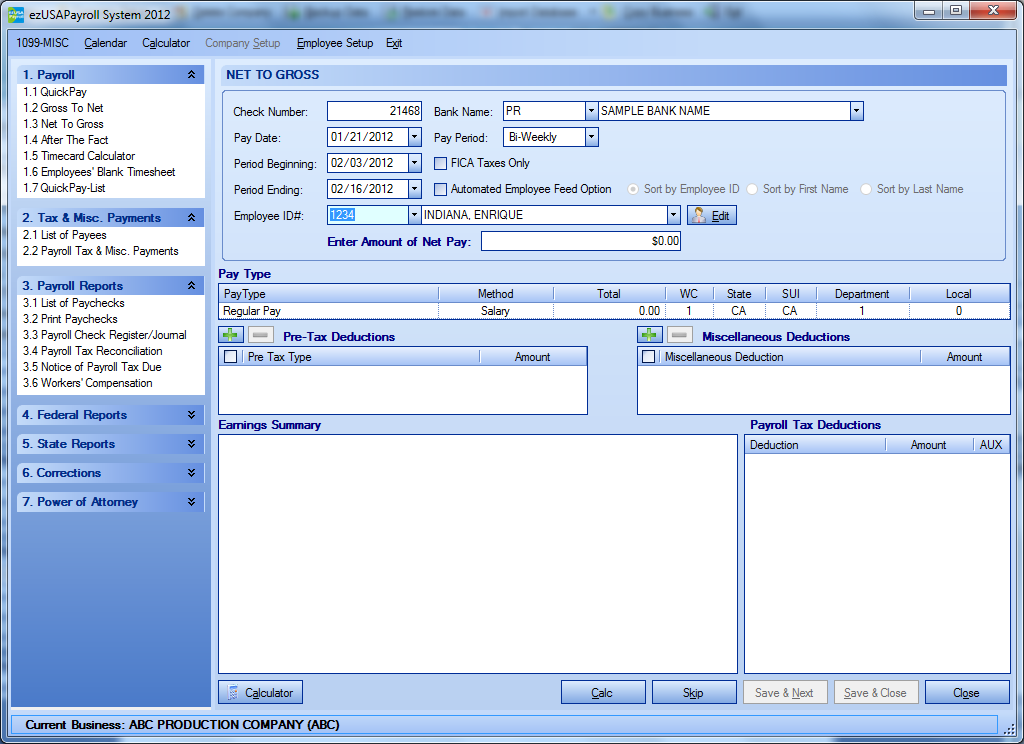Enable FICA Taxes Only checkbox
This screenshot has width=1024, height=744.
coord(441,163)
